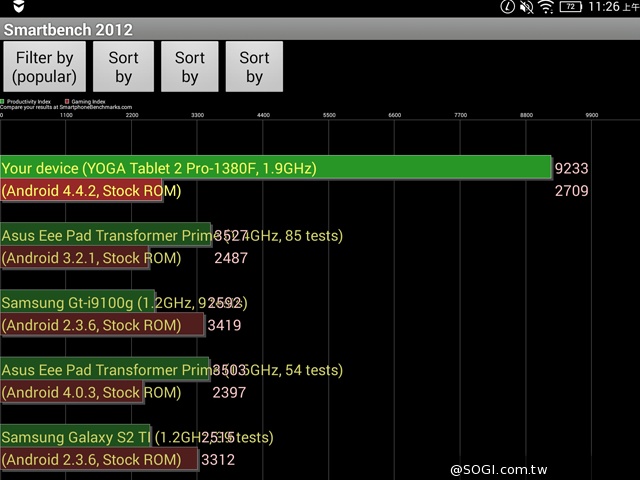Select the Android 4.4.2 Stock ROM gaming bar

coord(81,191)
